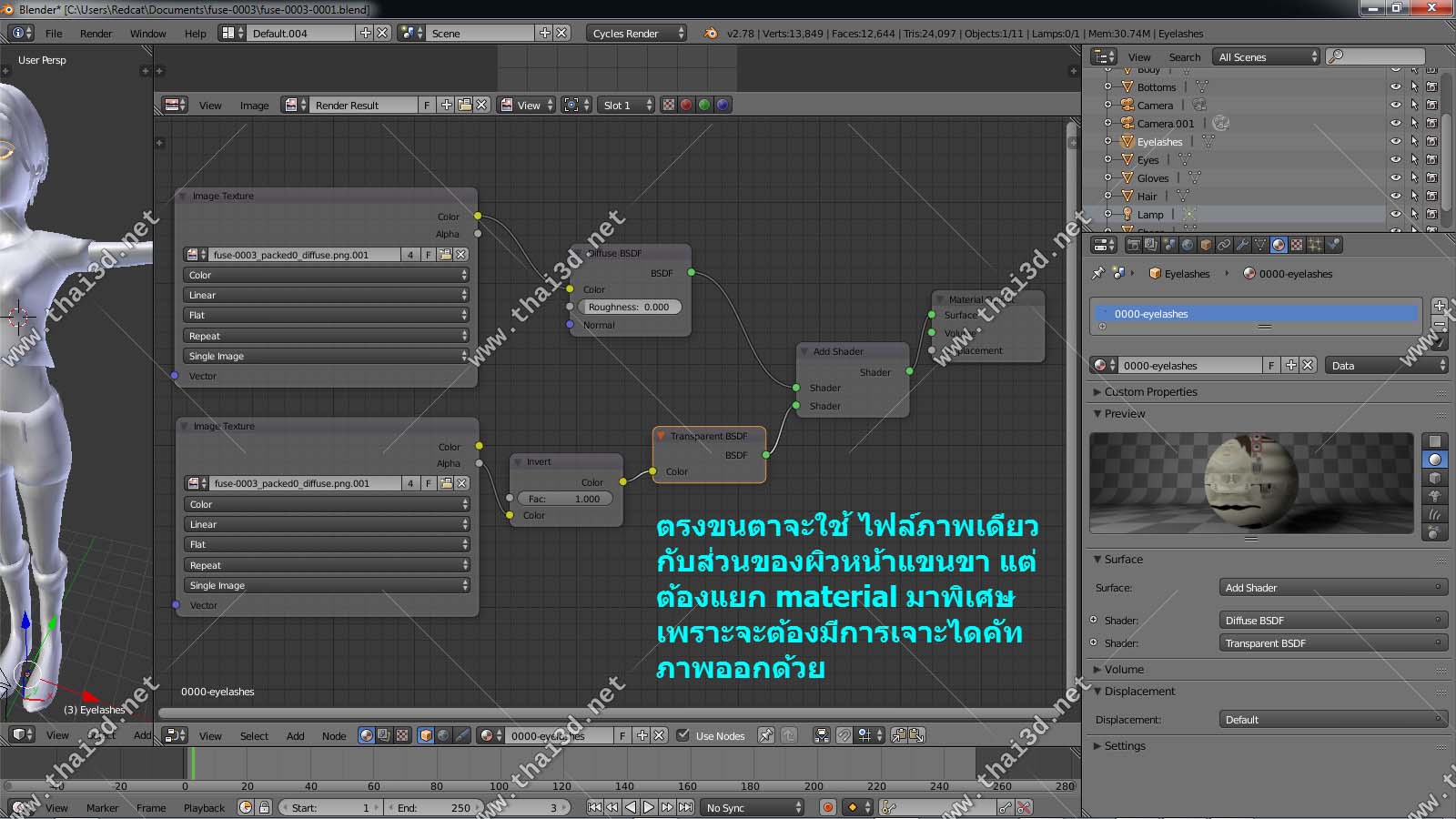The image size is (1456, 819).
Task: Hide Lamp object using eye icon
Action: (x=1396, y=214)
